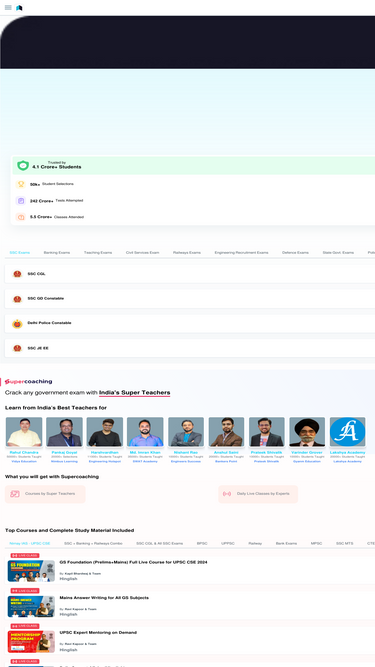Switch to the Teaching Exams tab
The width and height of the screenshot is (375, 667).
[x=98, y=253]
